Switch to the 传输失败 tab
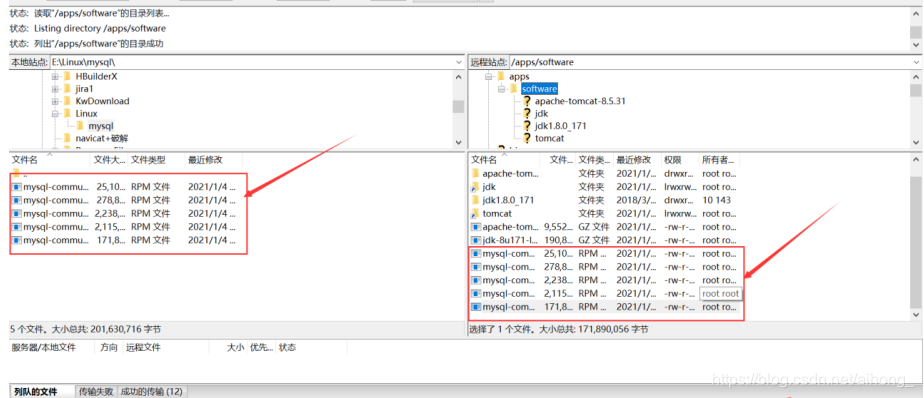The width and height of the screenshot is (924, 398). (96, 391)
